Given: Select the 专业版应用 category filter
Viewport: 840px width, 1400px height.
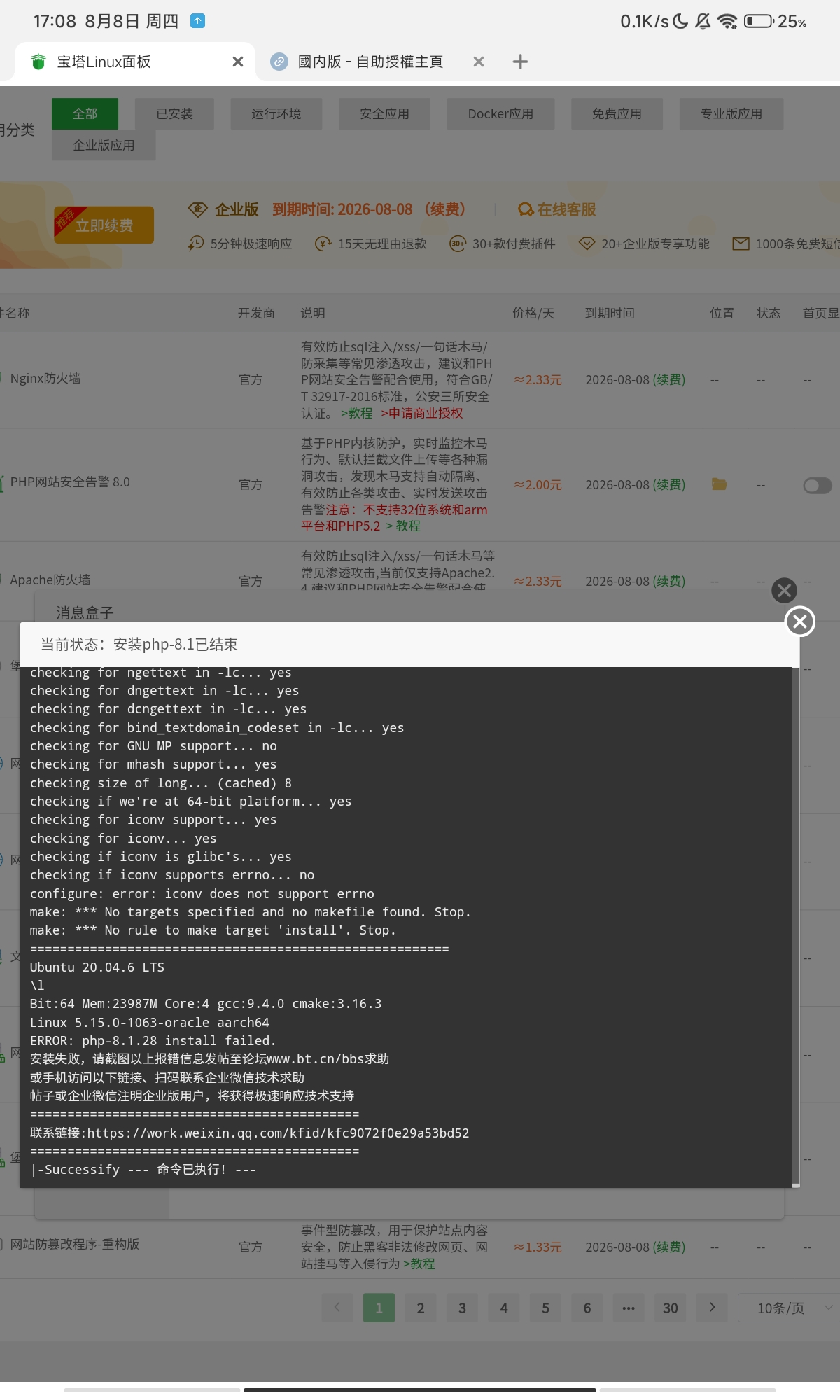Looking at the screenshot, I should 731,113.
